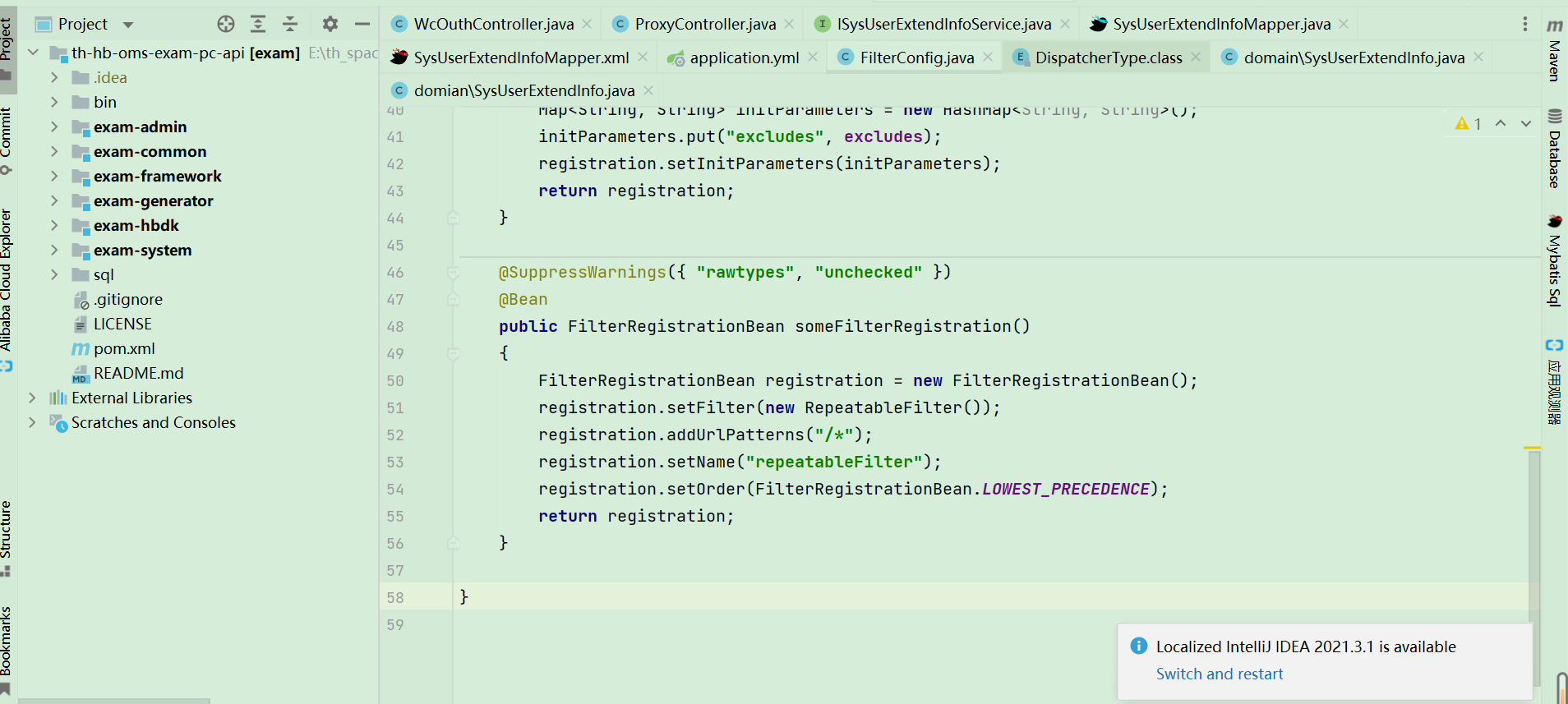Select the LICENSE file

coord(122,324)
